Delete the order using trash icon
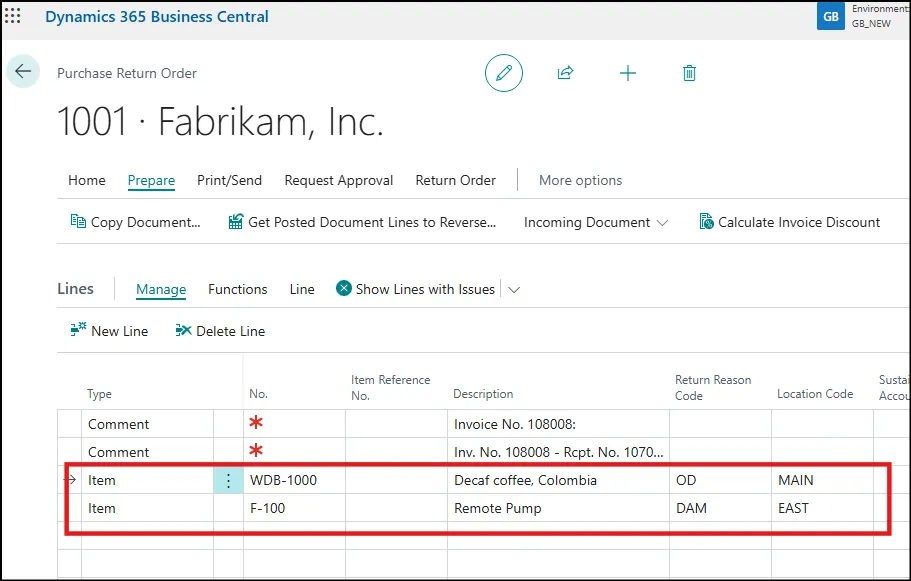The image size is (911, 581). pos(689,73)
